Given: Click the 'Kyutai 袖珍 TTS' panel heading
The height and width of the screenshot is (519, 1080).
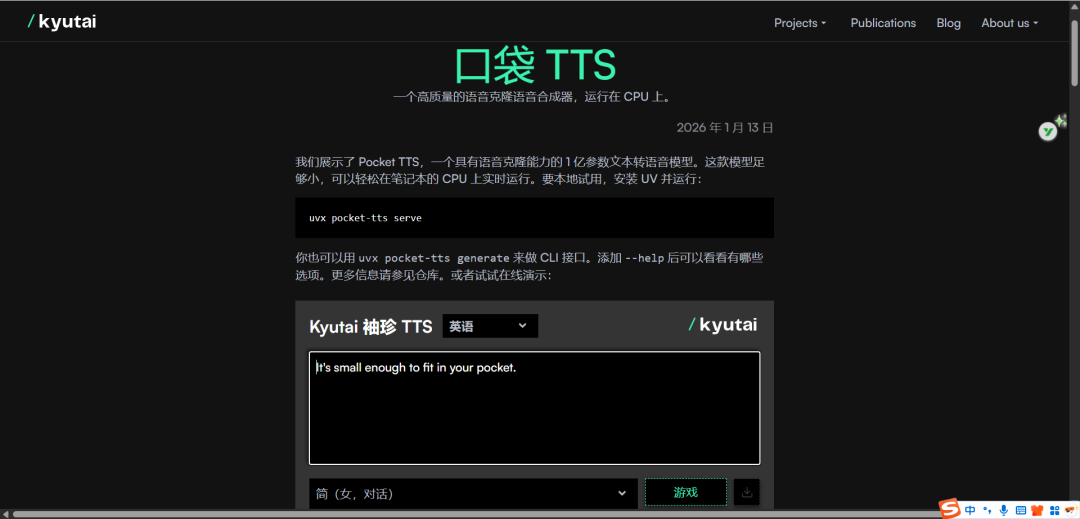Looking at the screenshot, I should [x=371, y=326].
